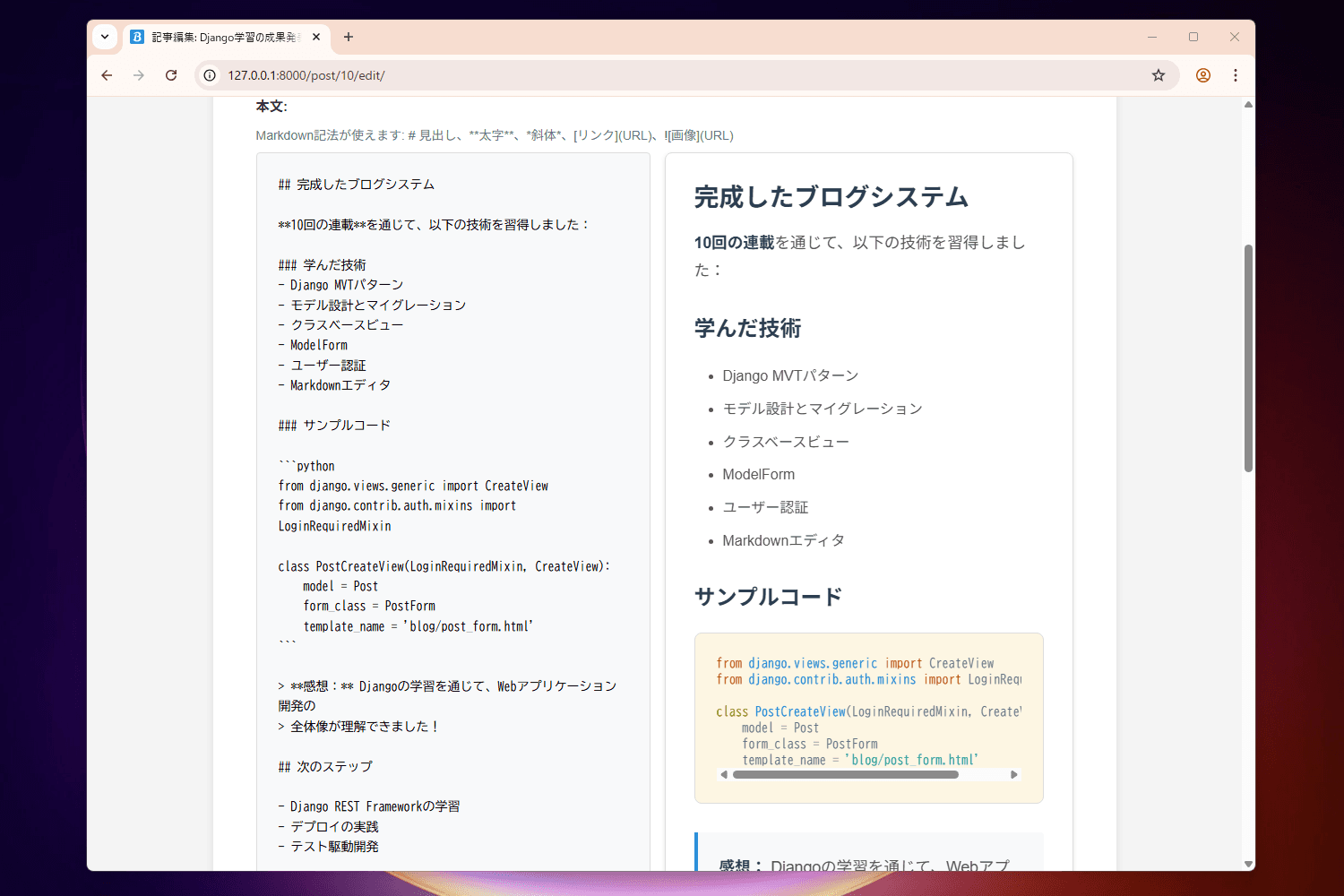Viewport: 1344px width, 896px height.
Task: Click the ## 次のステップ editor line
Action: 325,766
